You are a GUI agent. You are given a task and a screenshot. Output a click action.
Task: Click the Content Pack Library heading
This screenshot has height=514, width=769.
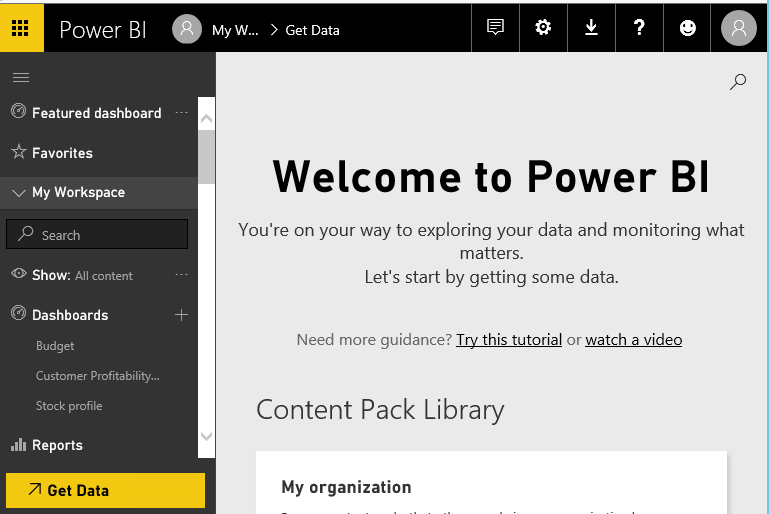pyautogui.click(x=380, y=410)
